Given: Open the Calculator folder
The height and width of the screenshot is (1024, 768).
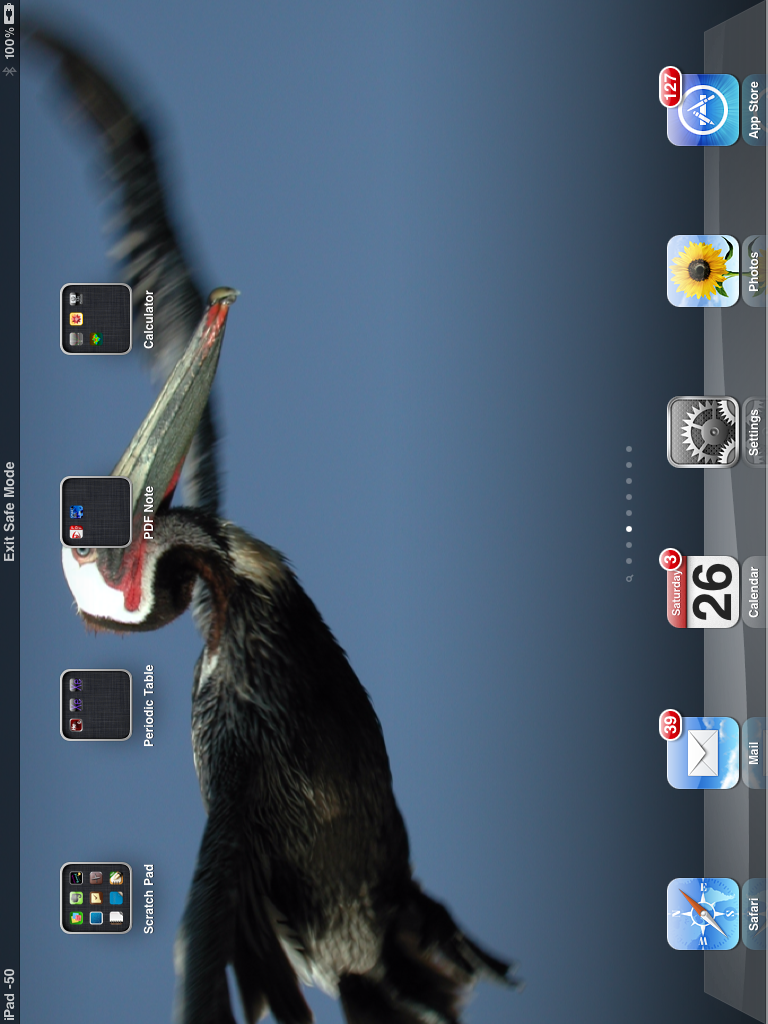Looking at the screenshot, I should pos(96,319).
